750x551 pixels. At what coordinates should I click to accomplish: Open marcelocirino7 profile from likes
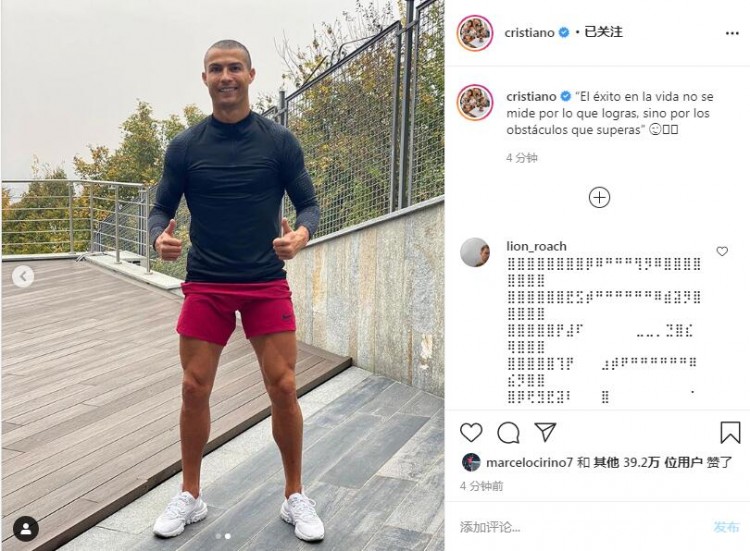(x=529, y=463)
